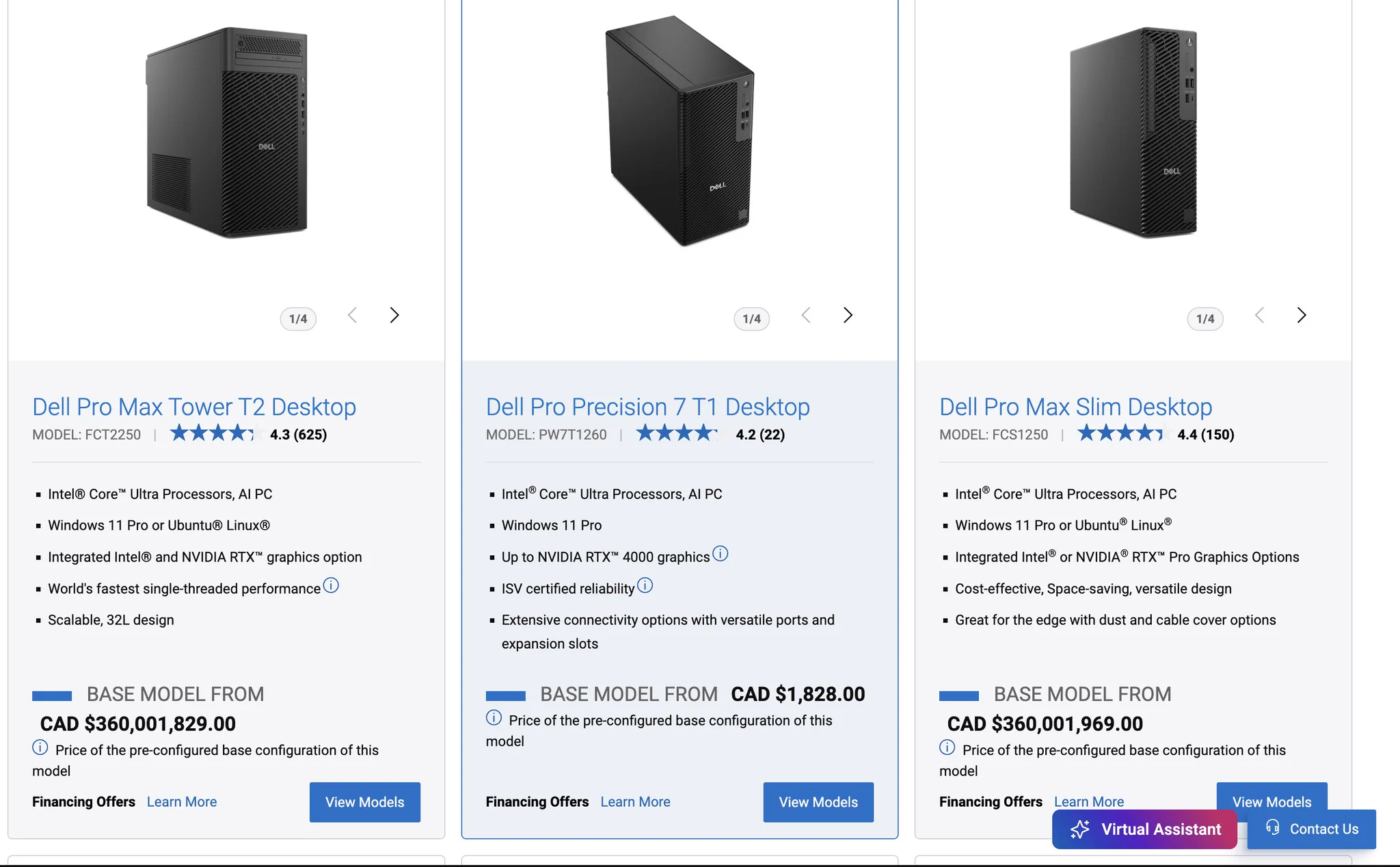The width and height of the screenshot is (1400, 867).
Task: Launch the Virtual Assistant chat
Action: click(1144, 829)
